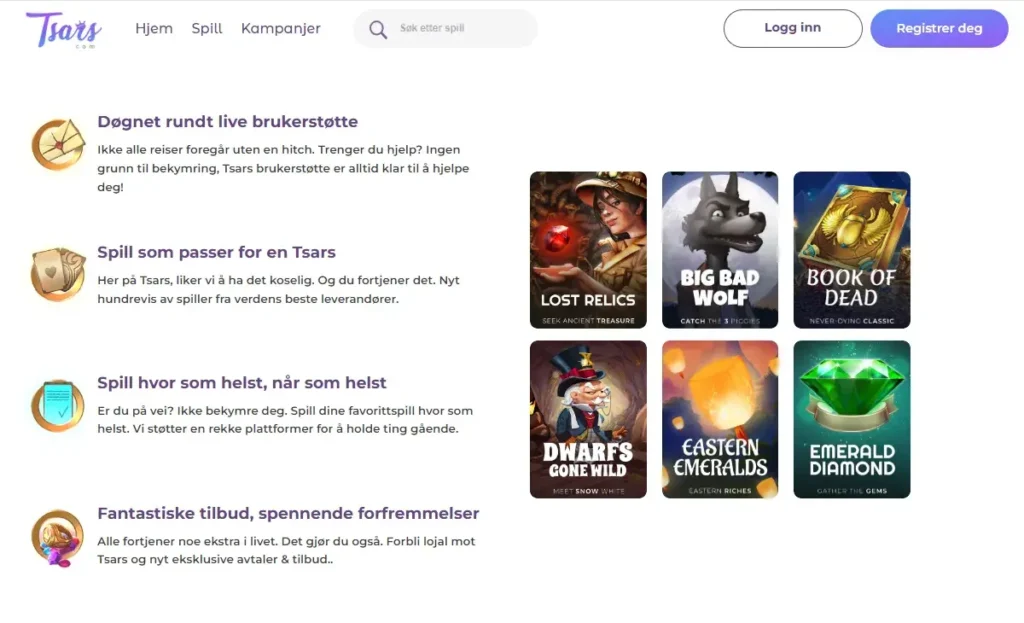Screen dimensions: 1024x623
Task: Click paragraph starting 'Alle fortjener noe ekstra'
Action: coord(287,551)
